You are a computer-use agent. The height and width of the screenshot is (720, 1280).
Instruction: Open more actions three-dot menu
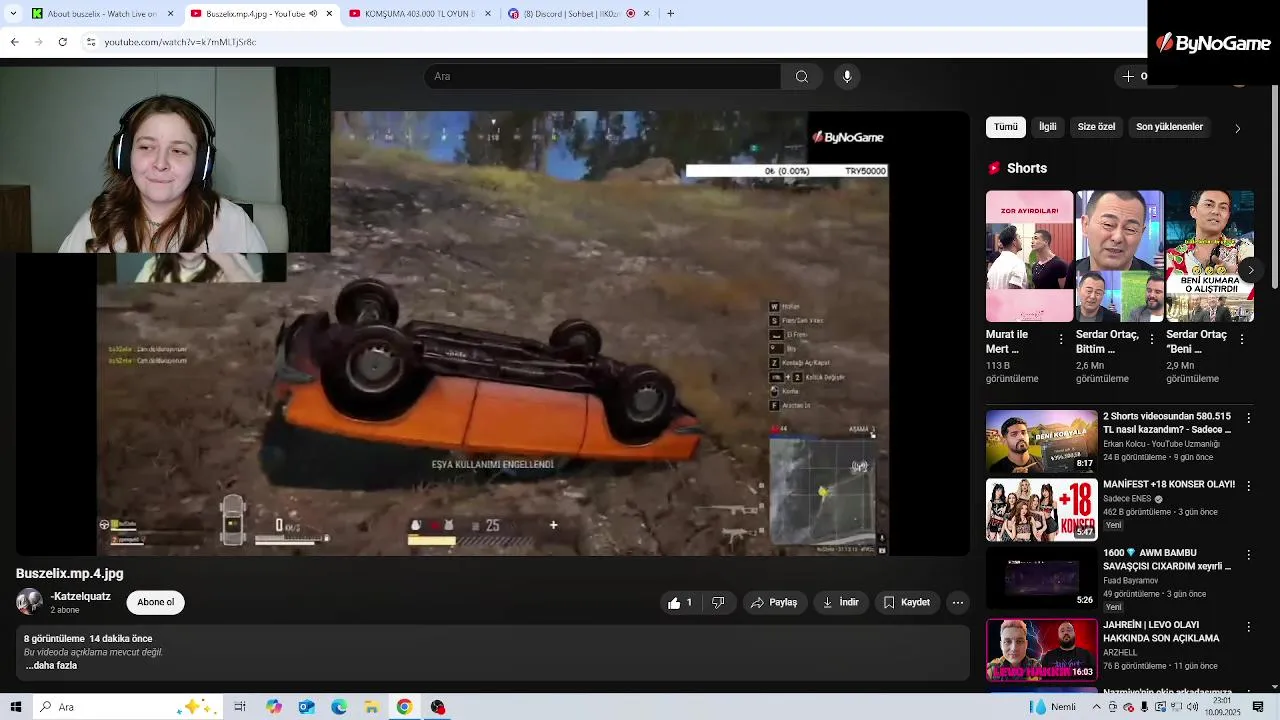(x=958, y=602)
